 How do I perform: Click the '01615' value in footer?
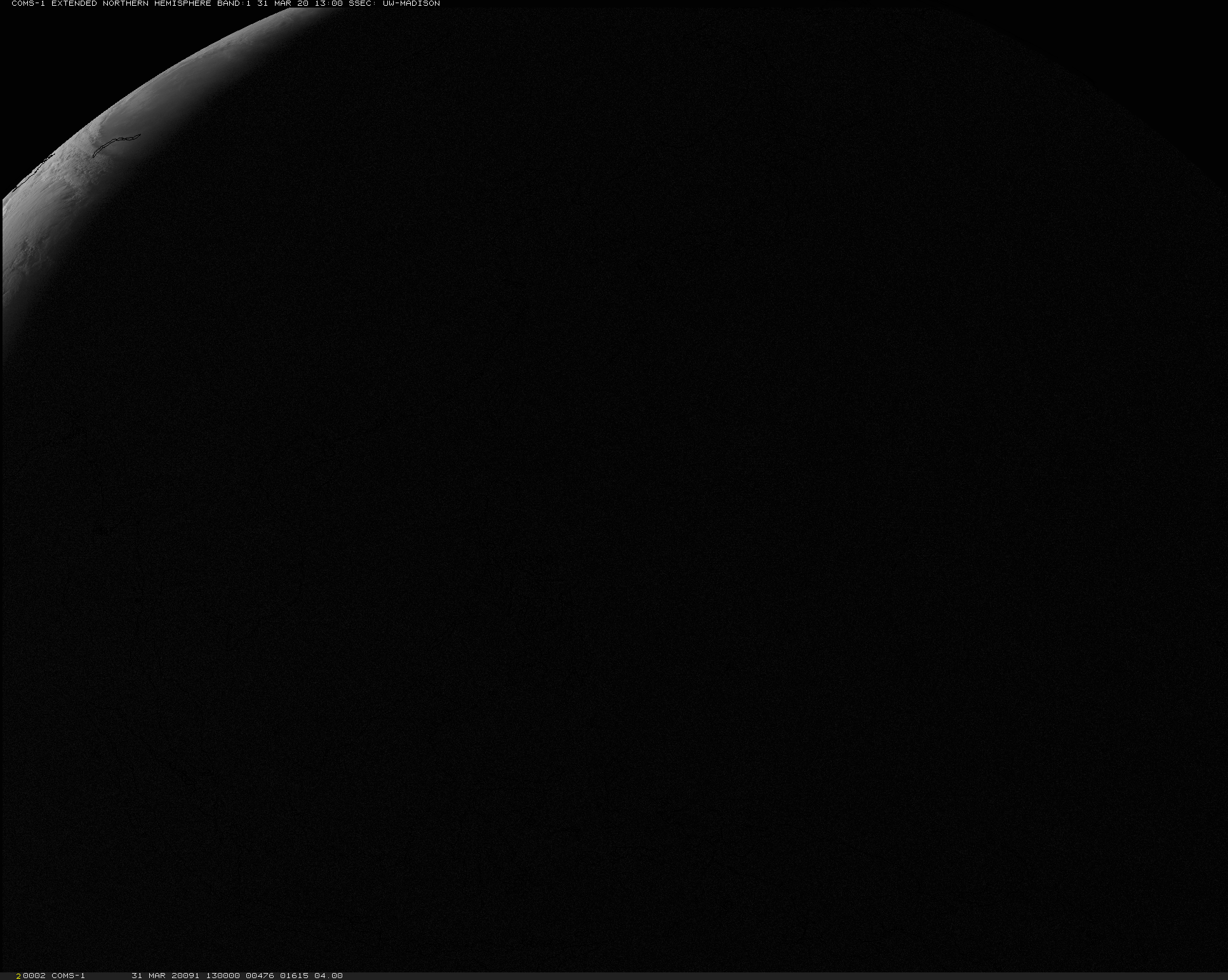coord(294,976)
